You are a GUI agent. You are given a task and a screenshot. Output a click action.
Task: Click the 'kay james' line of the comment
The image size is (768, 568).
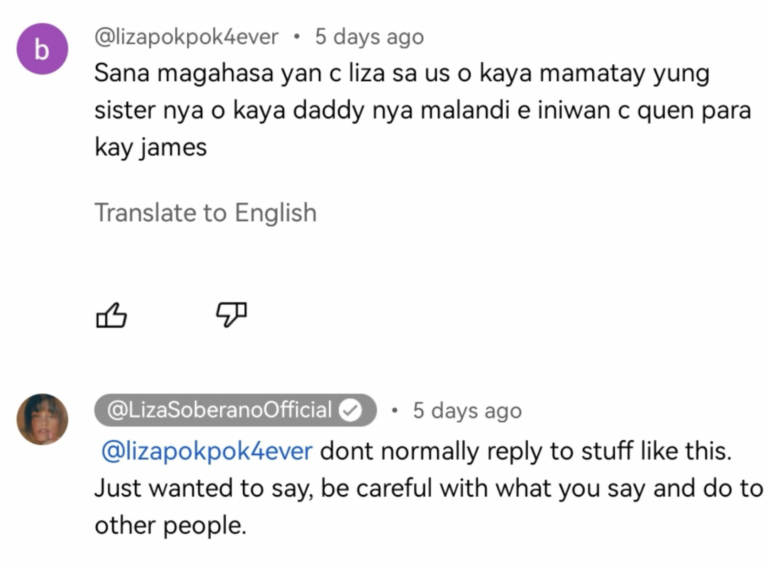tap(151, 147)
